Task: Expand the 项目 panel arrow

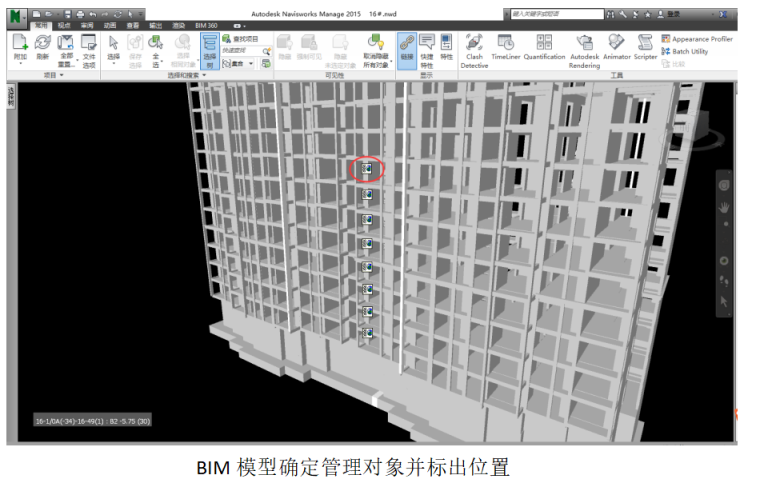Action: pos(62,75)
